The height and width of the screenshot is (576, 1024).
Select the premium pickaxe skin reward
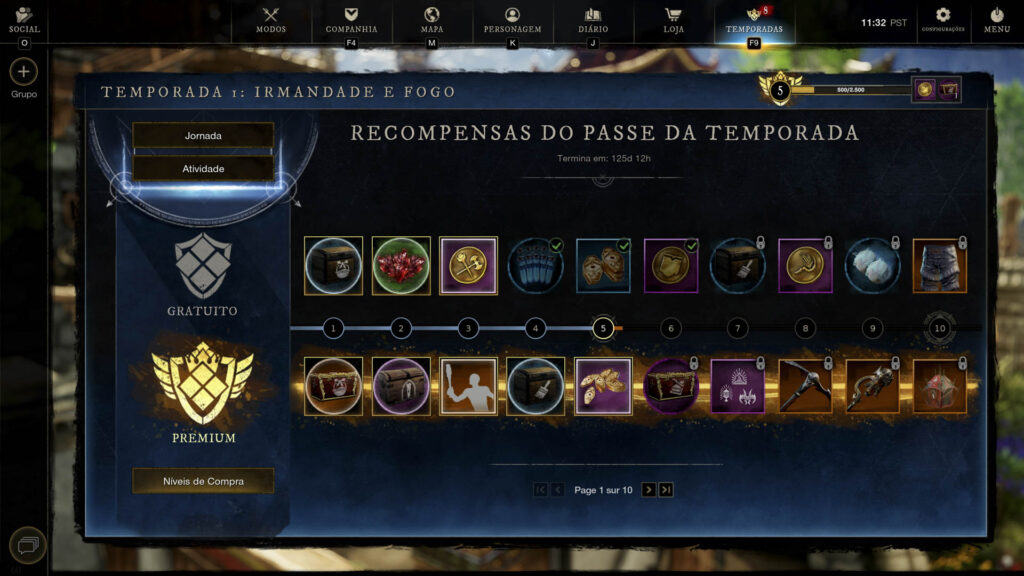click(805, 386)
